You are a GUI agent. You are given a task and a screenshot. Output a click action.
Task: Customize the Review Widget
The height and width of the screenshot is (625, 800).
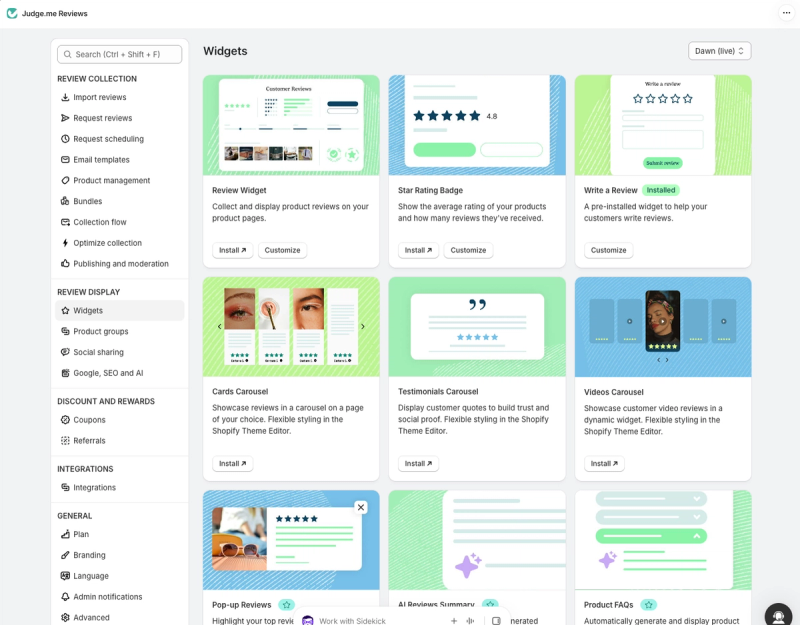pos(282,250)
